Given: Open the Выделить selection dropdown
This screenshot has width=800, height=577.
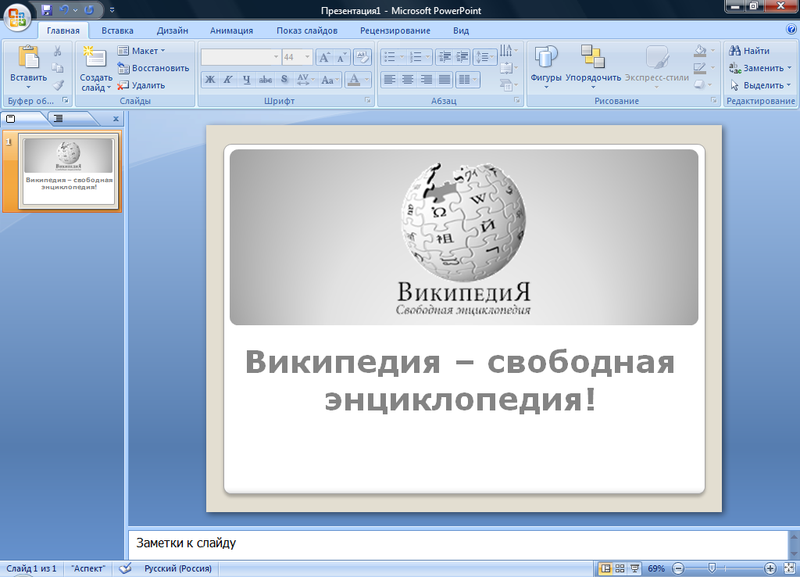Looking at the screenshot, I should [761, 85].
